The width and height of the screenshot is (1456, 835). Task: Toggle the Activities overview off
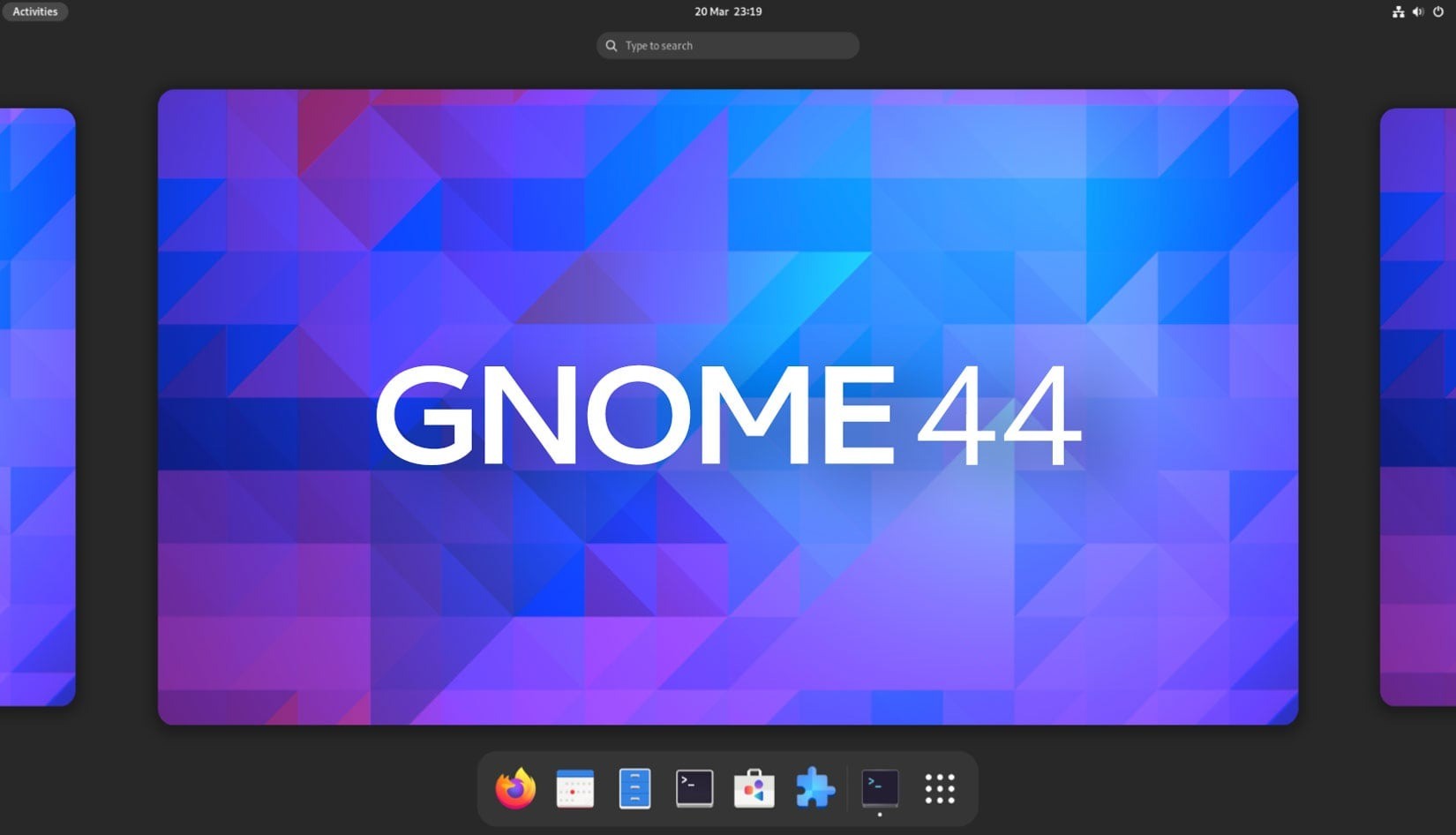click(x=34, y=11)
